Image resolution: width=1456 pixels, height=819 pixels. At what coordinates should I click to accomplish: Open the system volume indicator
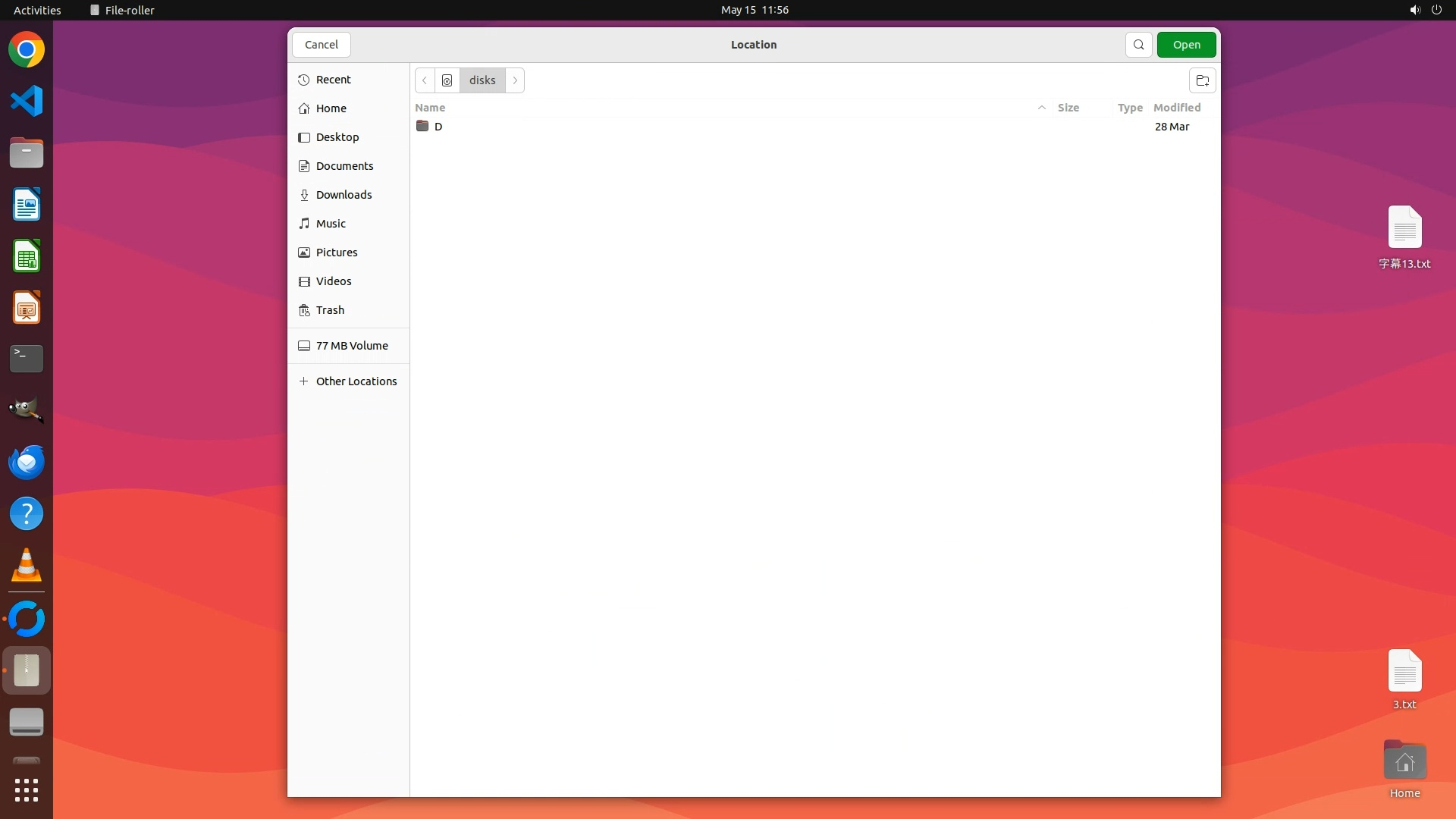(x=1414, y=10)
